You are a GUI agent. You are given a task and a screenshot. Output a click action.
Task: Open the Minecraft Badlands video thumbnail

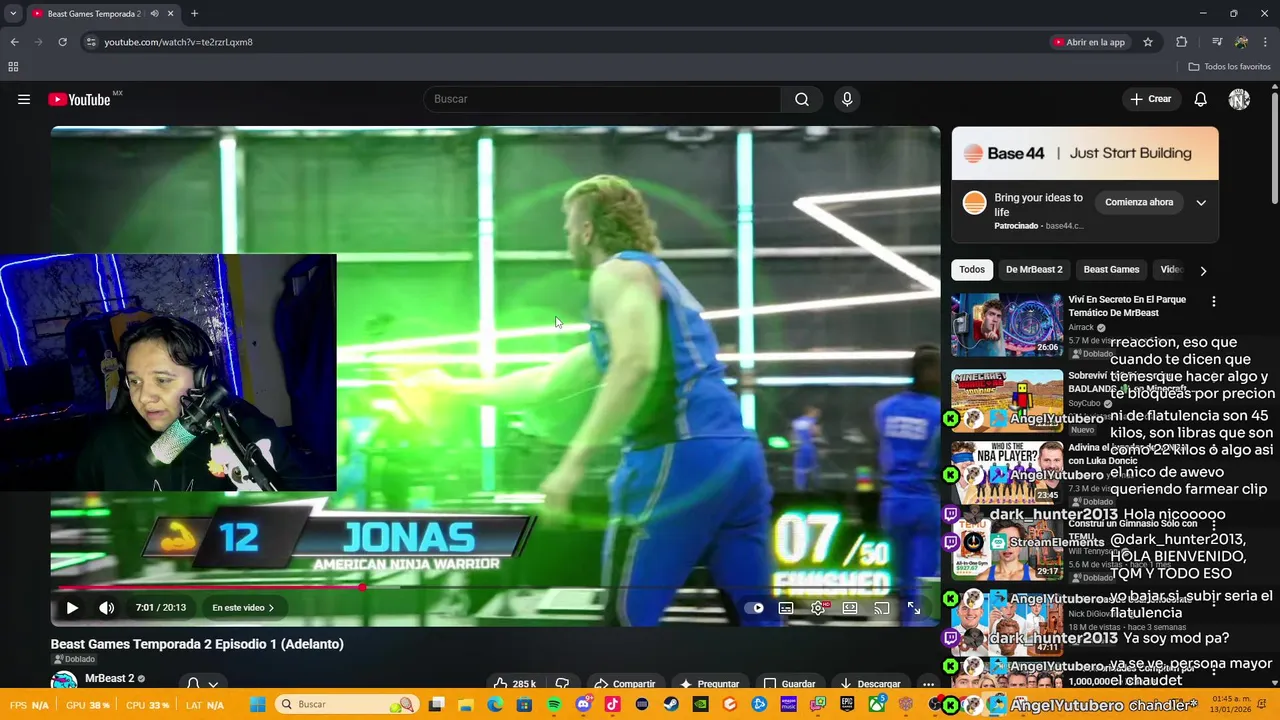pos(1007,400)
